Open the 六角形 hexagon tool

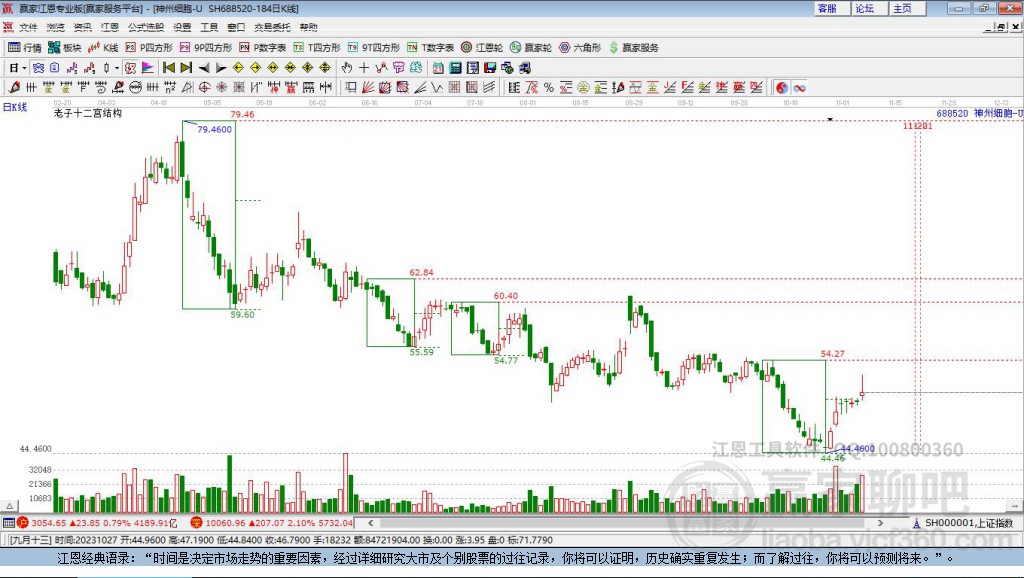tap(580, 48)
